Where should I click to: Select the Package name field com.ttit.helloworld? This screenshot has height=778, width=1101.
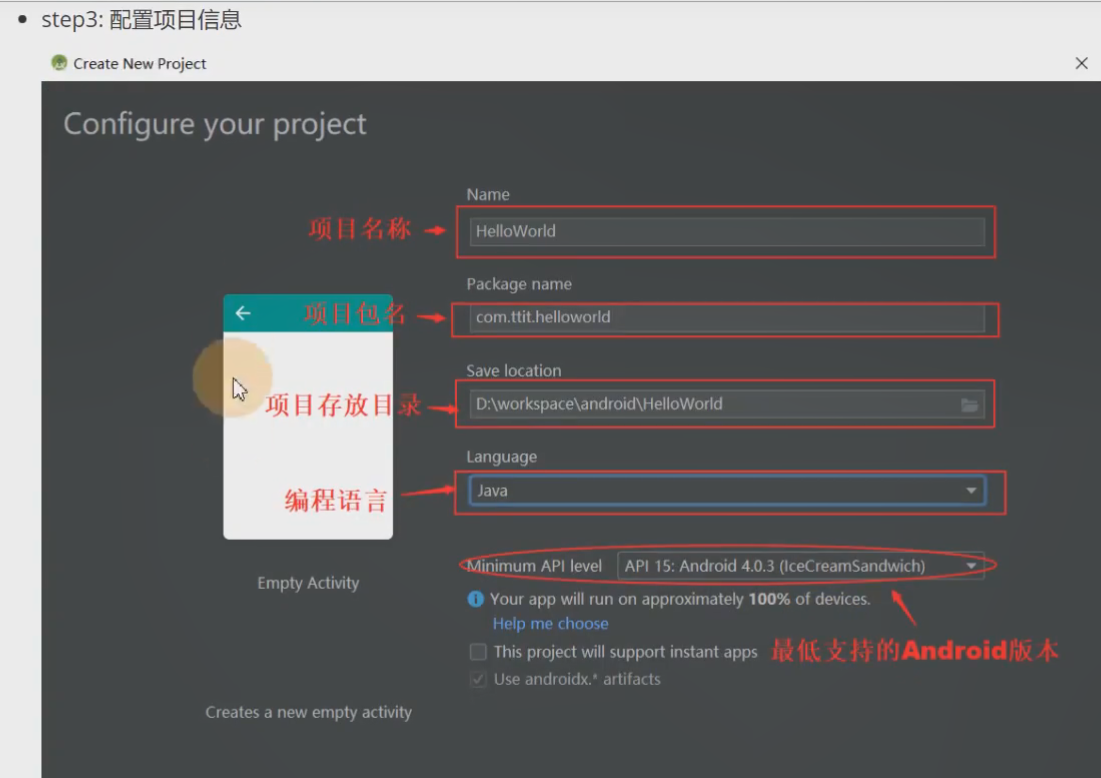tap(725, 317)
